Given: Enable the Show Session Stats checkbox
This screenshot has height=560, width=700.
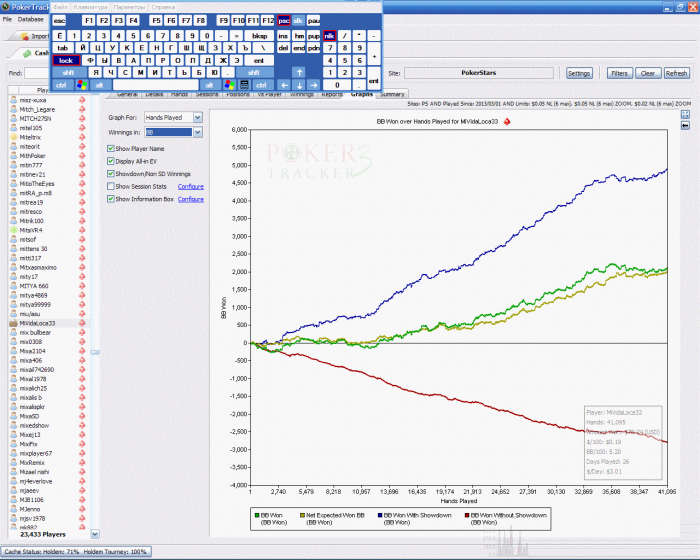Looking at the screenshot, I should click(x=111, y=186).
